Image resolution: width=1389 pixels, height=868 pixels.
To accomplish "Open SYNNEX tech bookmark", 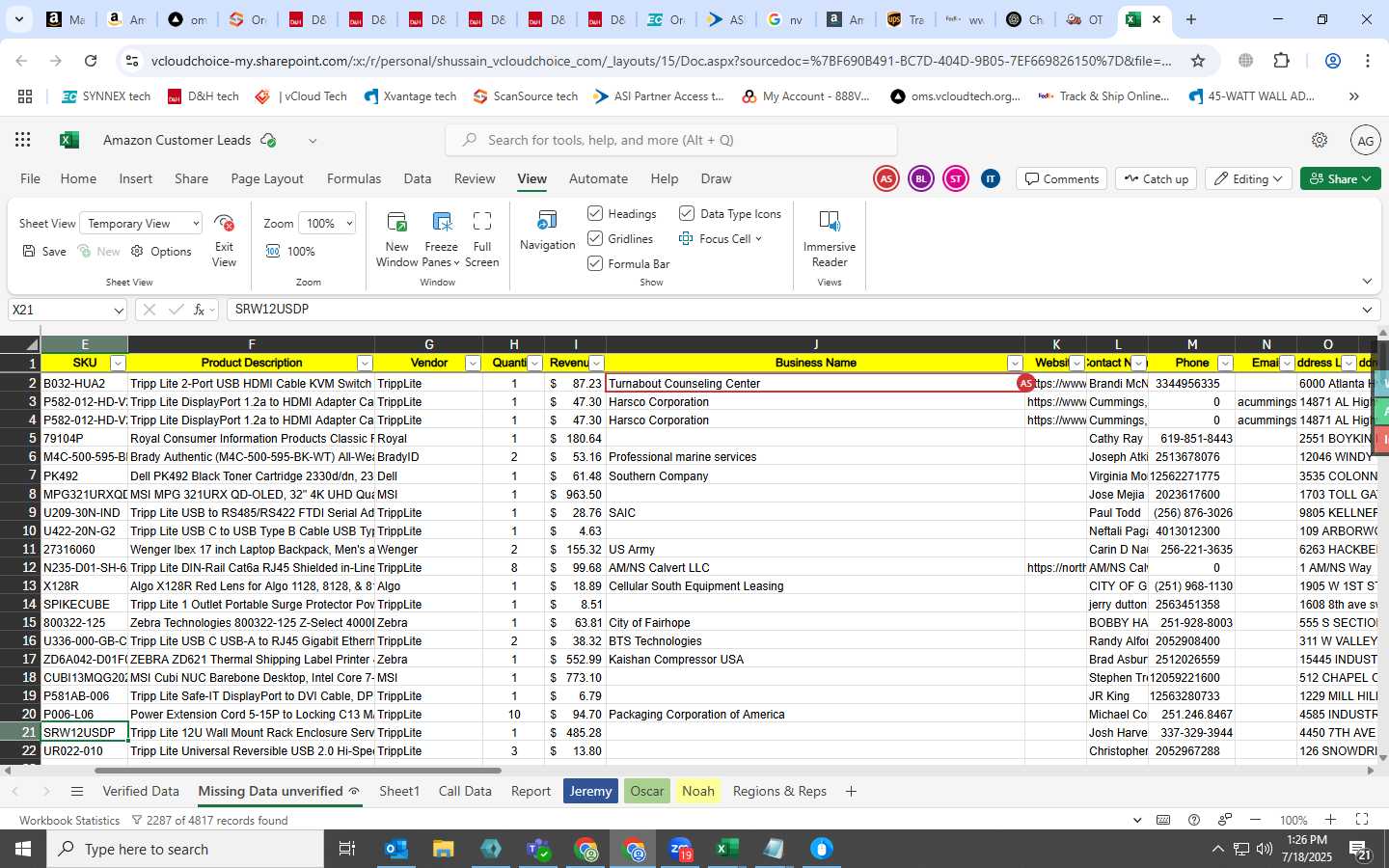I will pyautogui.click(x=106, y=96).
